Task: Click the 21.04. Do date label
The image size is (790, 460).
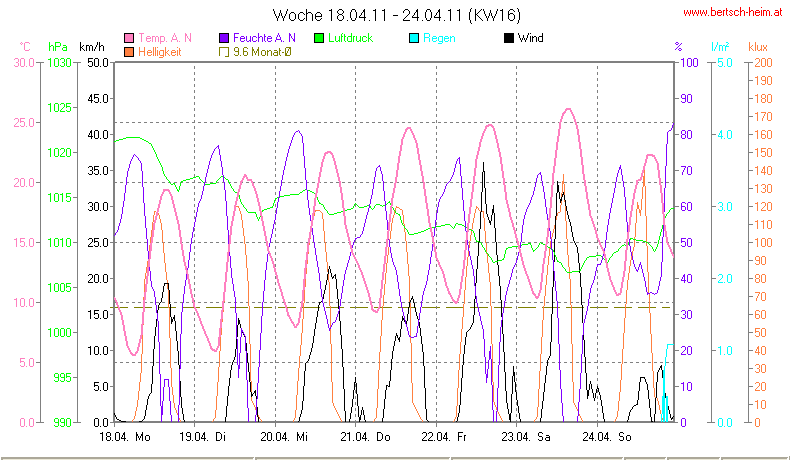Action: 365,437
